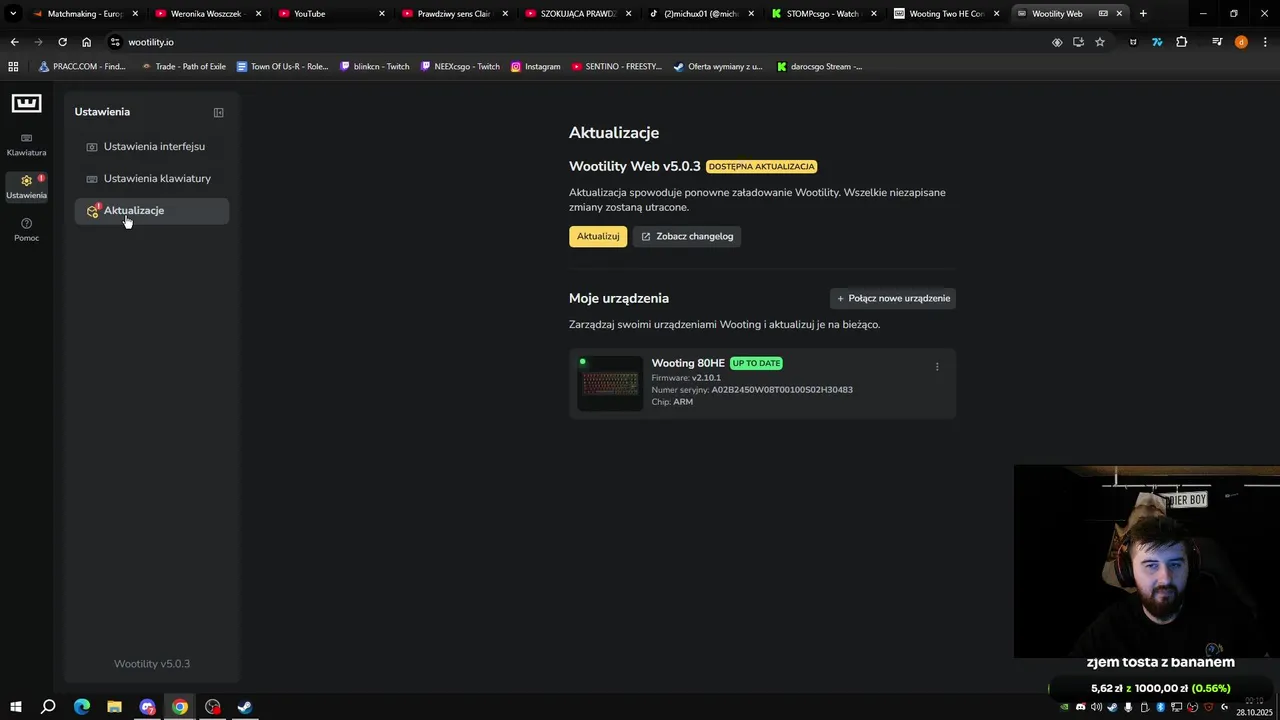The height and width of the screenshot is (720, 1280).
Task: Open the blinkcn Twitch bookmark
Action: click(374, 66)
